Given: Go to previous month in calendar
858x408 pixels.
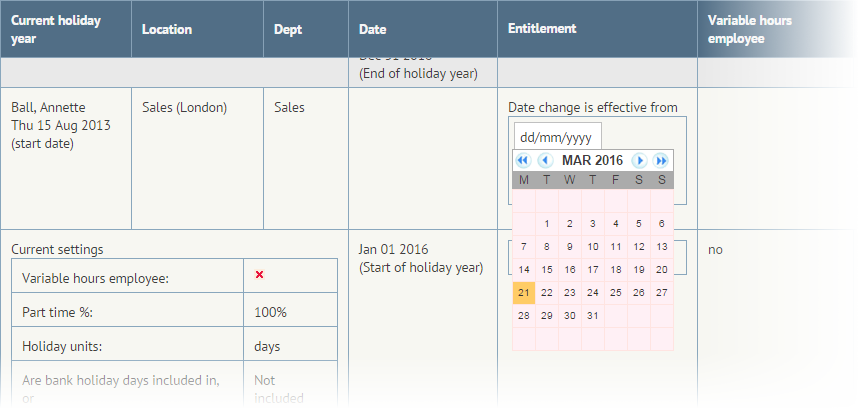Looking at the screenshot, I should (545, 160).
